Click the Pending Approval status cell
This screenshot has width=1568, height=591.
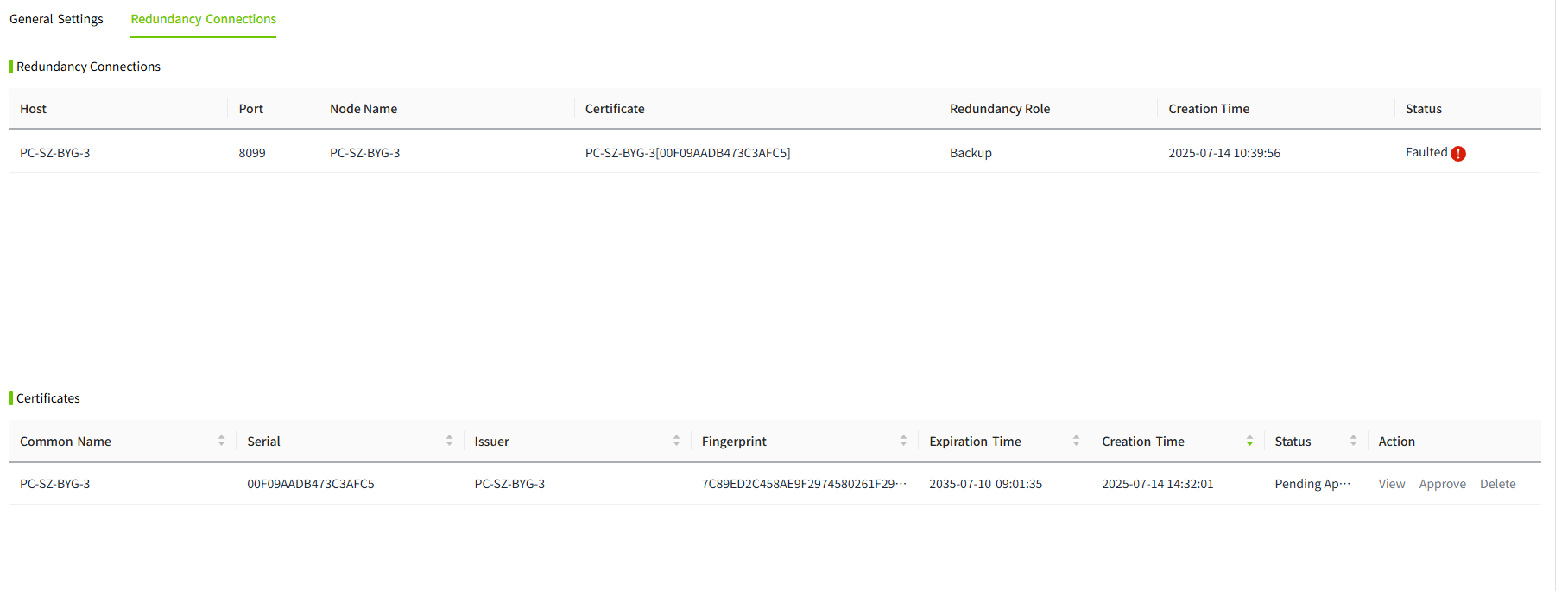(x=1312, y=484)
